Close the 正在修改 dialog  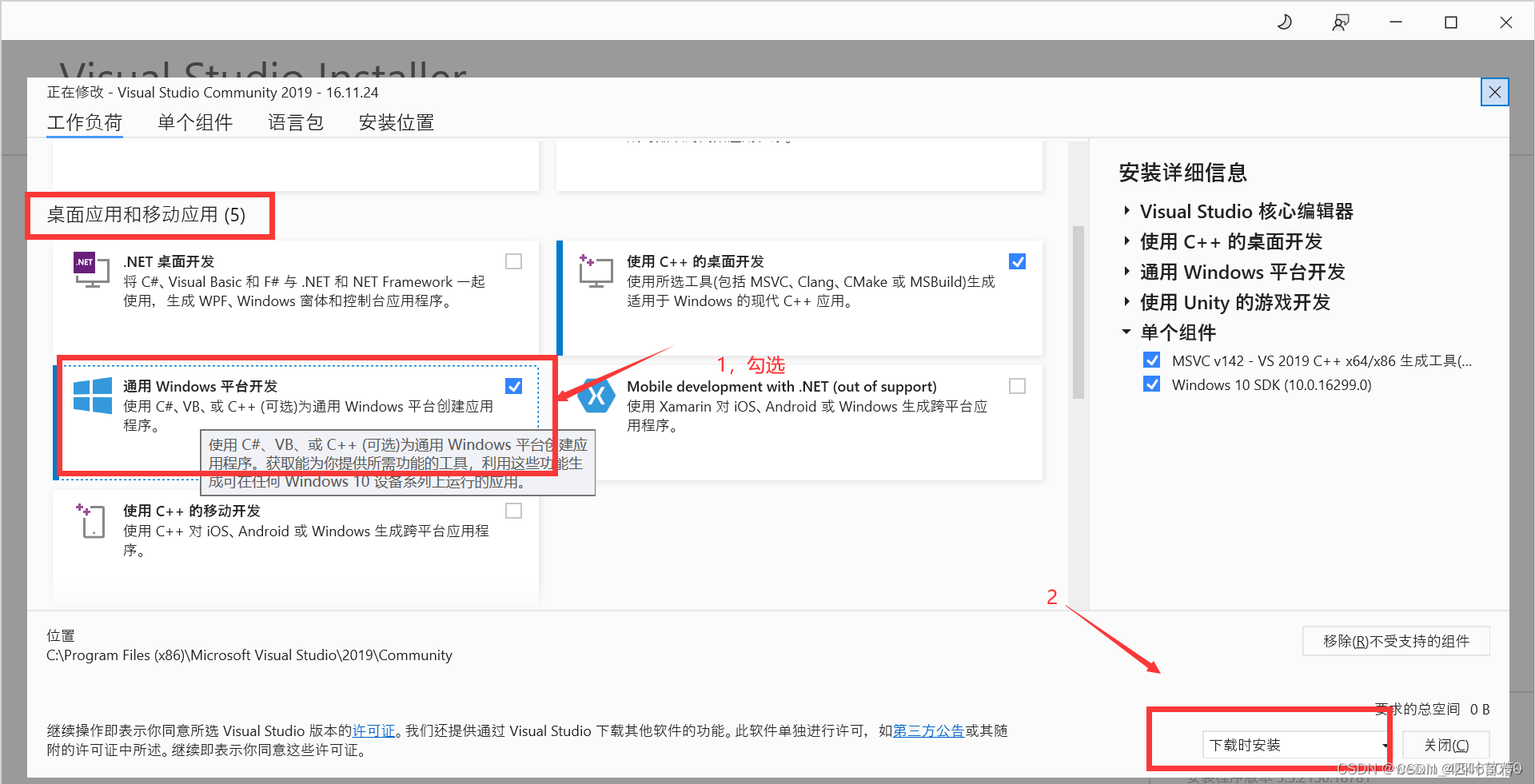click(x=1494, y=92)
